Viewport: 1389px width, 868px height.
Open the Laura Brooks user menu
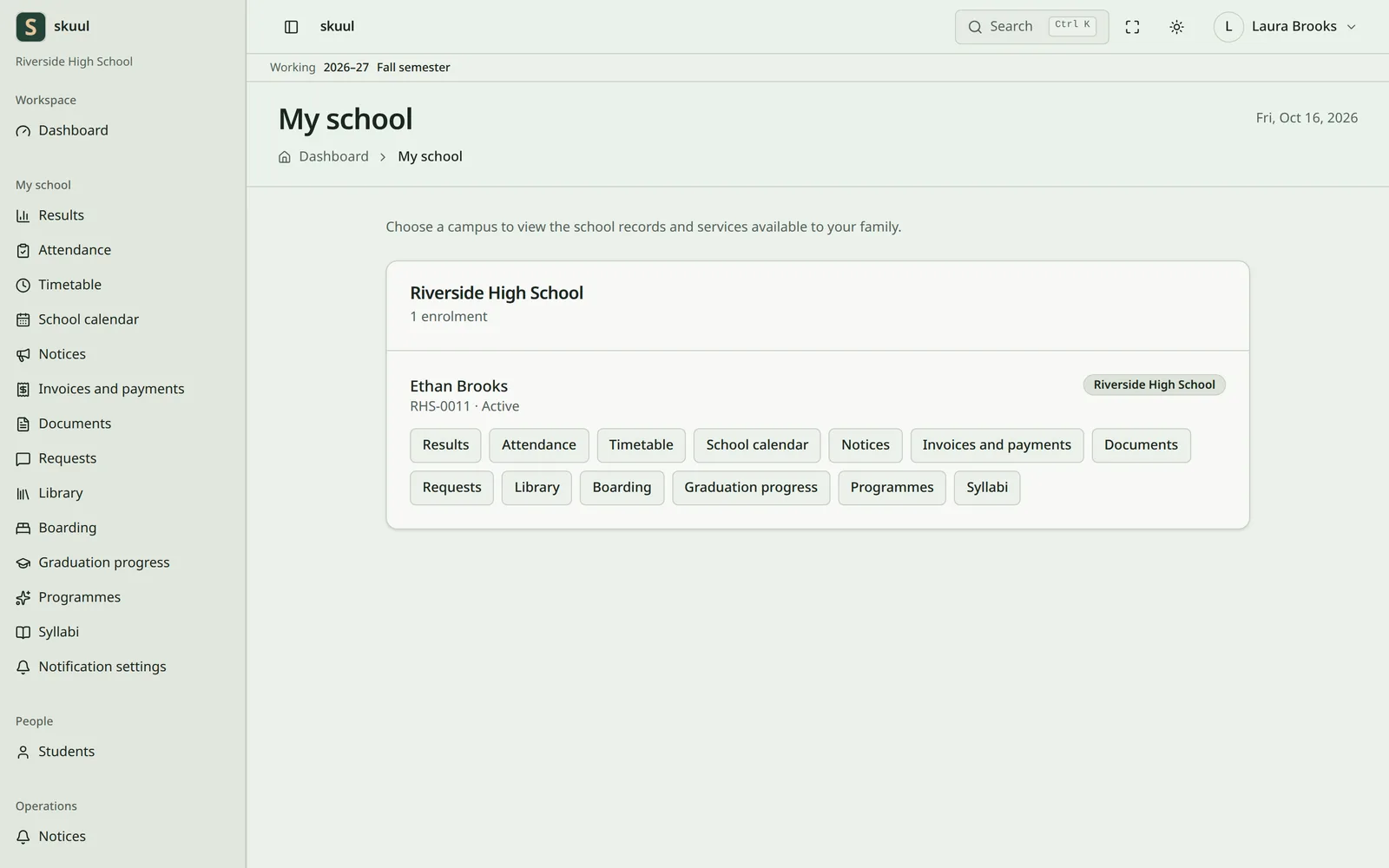(1285, 27)
